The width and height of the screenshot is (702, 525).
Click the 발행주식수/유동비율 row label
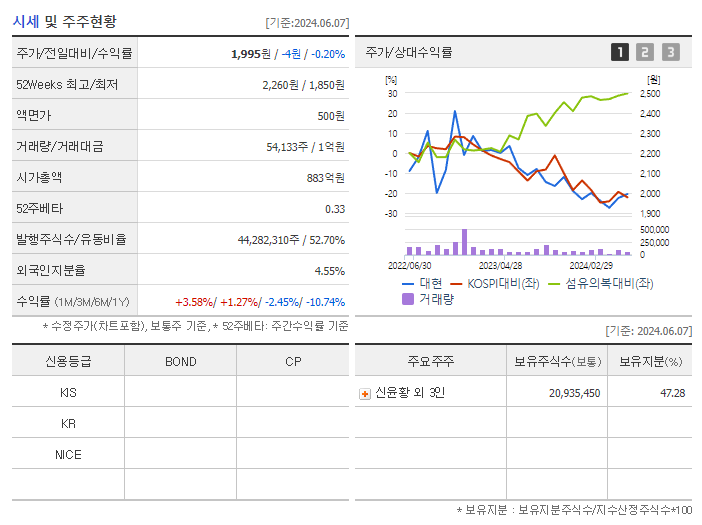[x=71, y=239]
